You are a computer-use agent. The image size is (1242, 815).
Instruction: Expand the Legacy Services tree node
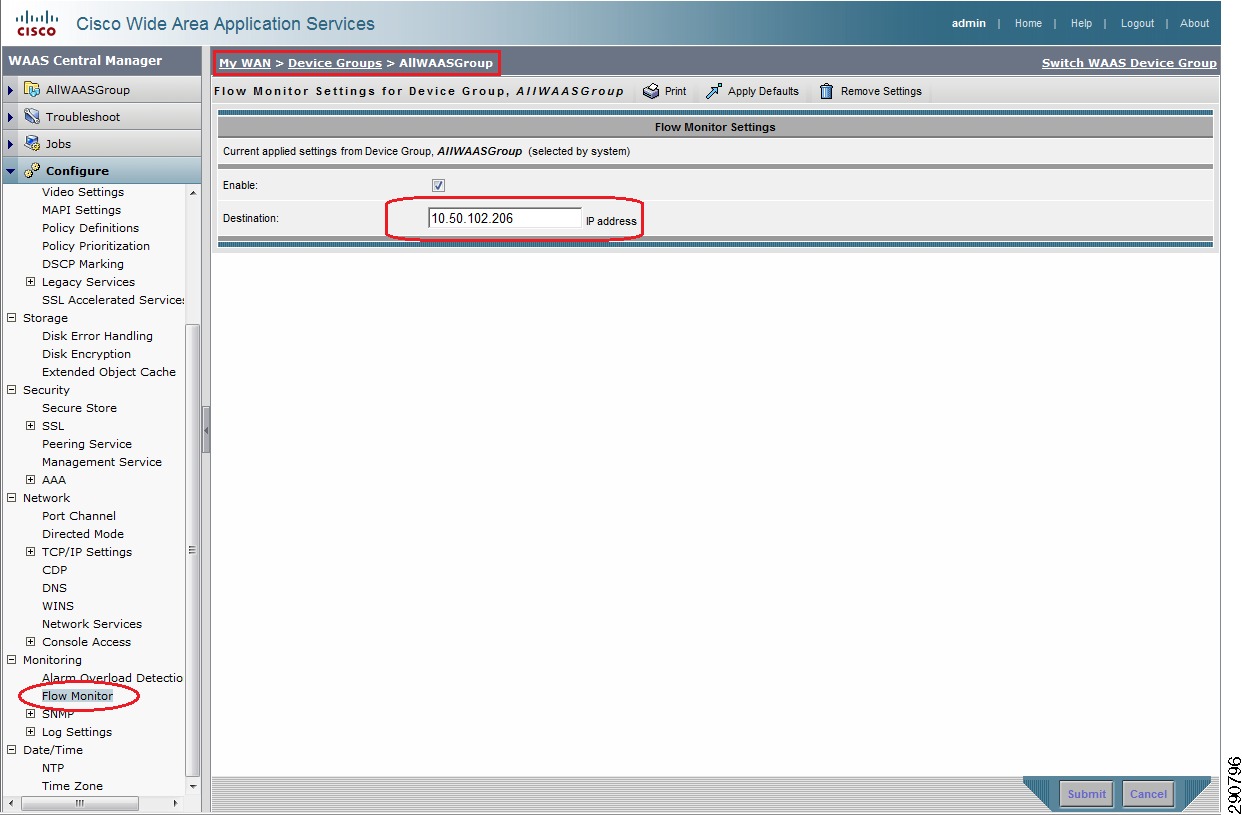click(x=31, y=282)
